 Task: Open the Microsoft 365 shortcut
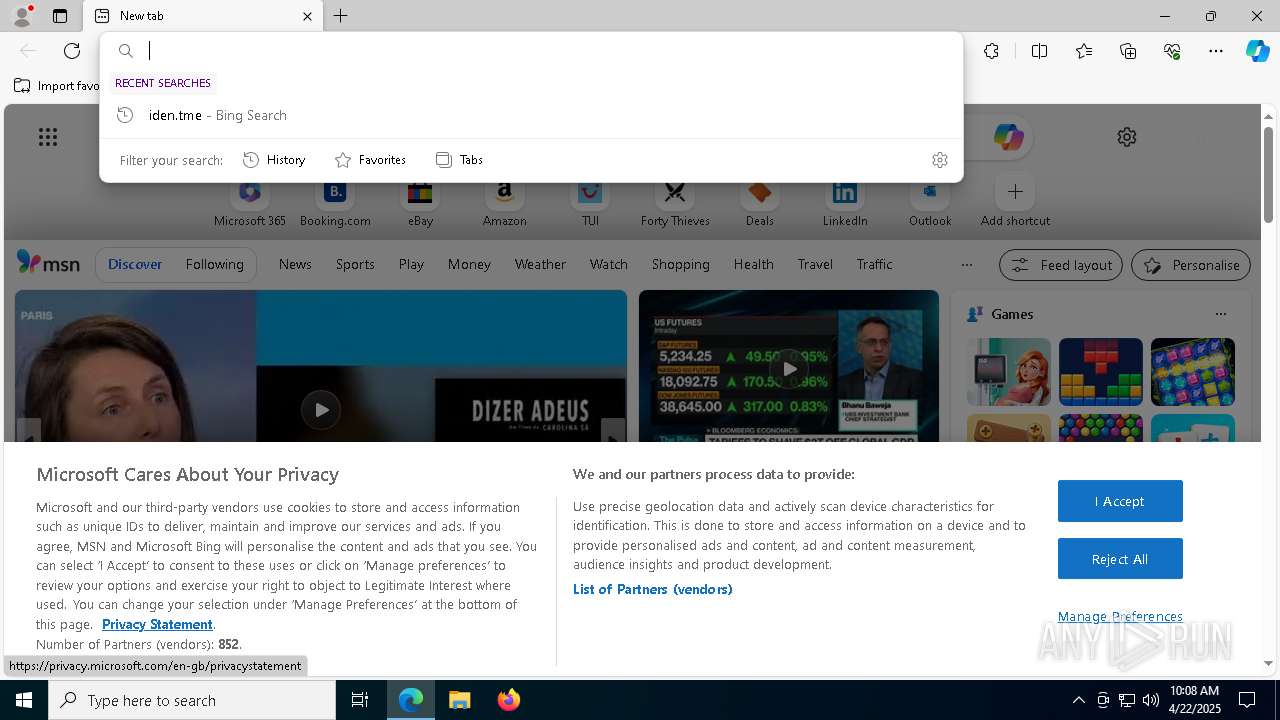[x=250, y=203]
